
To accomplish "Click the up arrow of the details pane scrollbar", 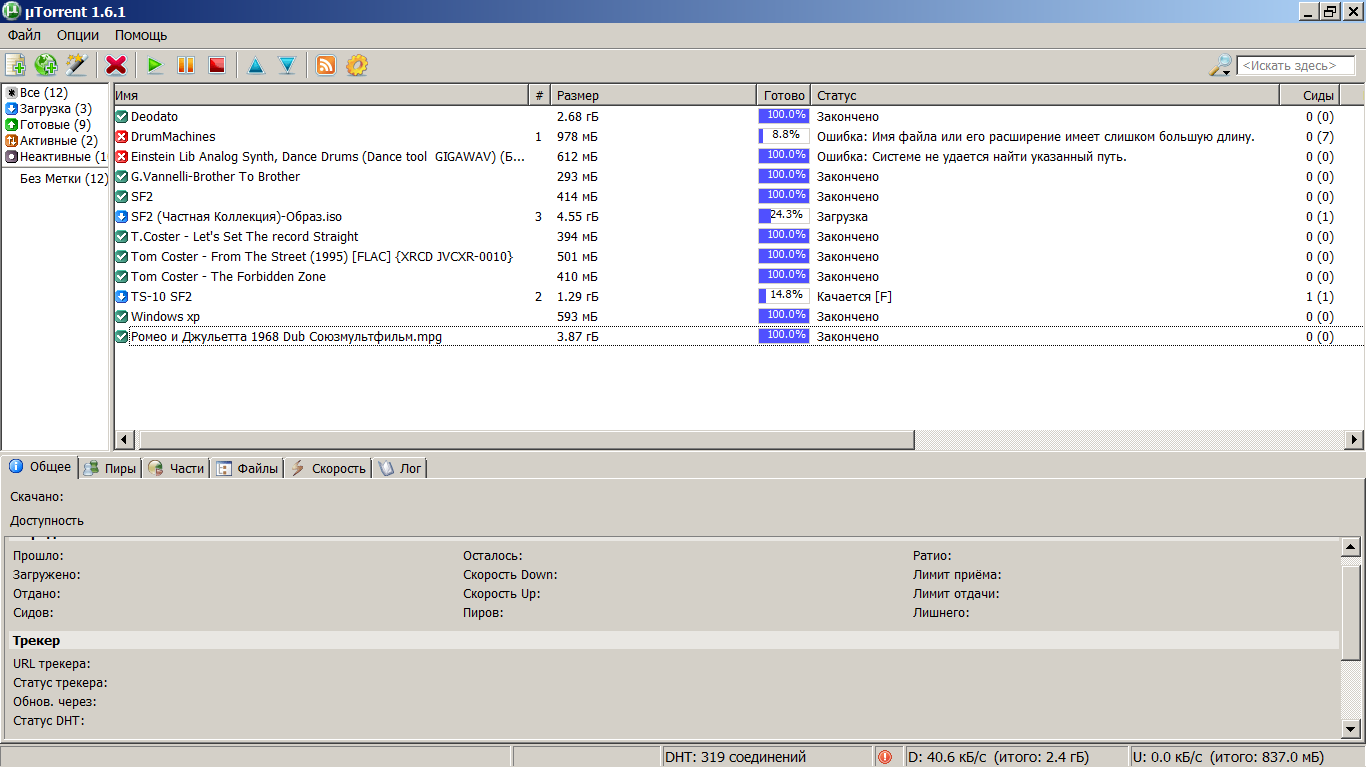I will (x=1350, y=547).
